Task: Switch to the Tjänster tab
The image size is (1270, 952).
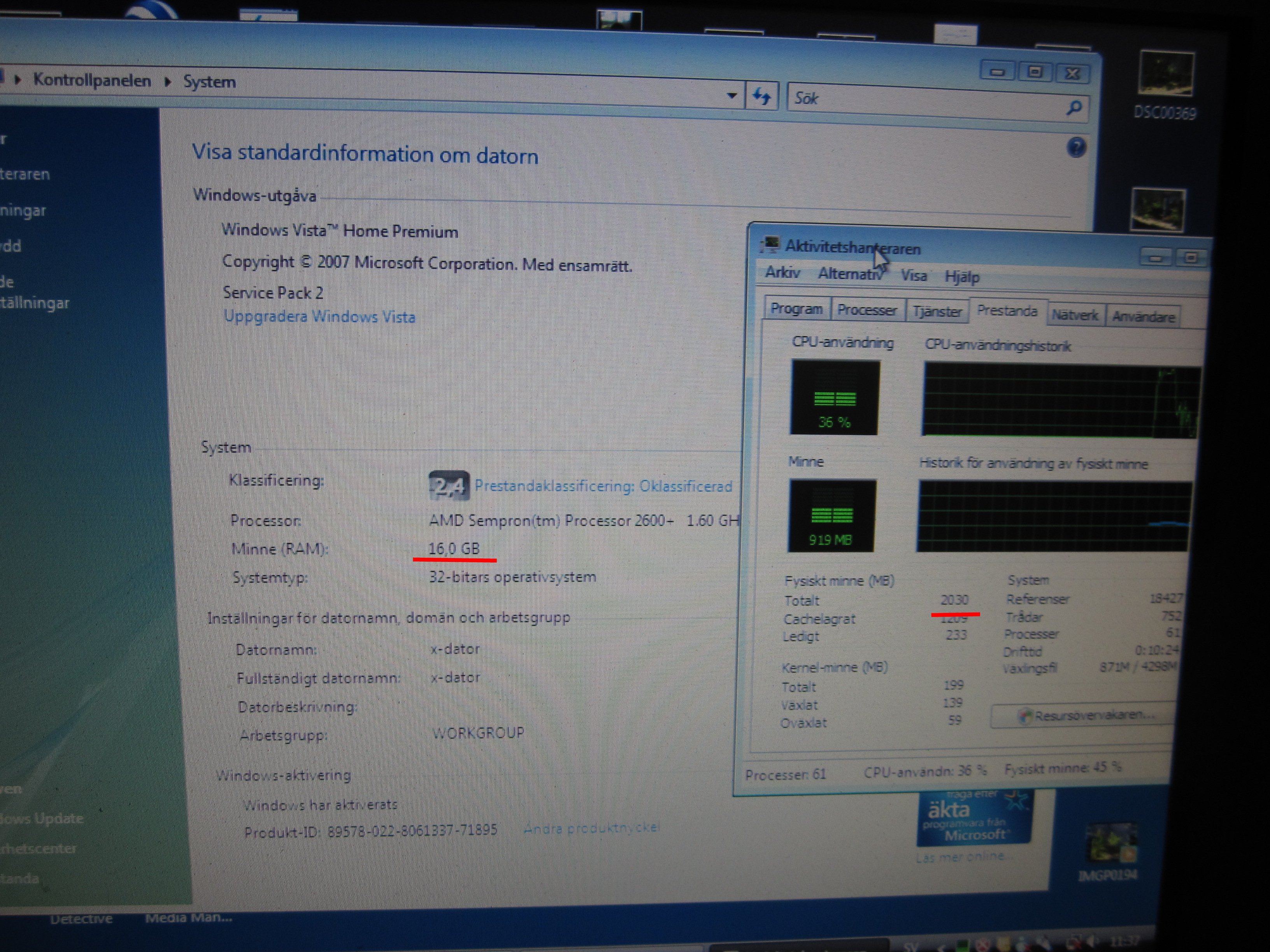Action: click(x=937, y=311)
